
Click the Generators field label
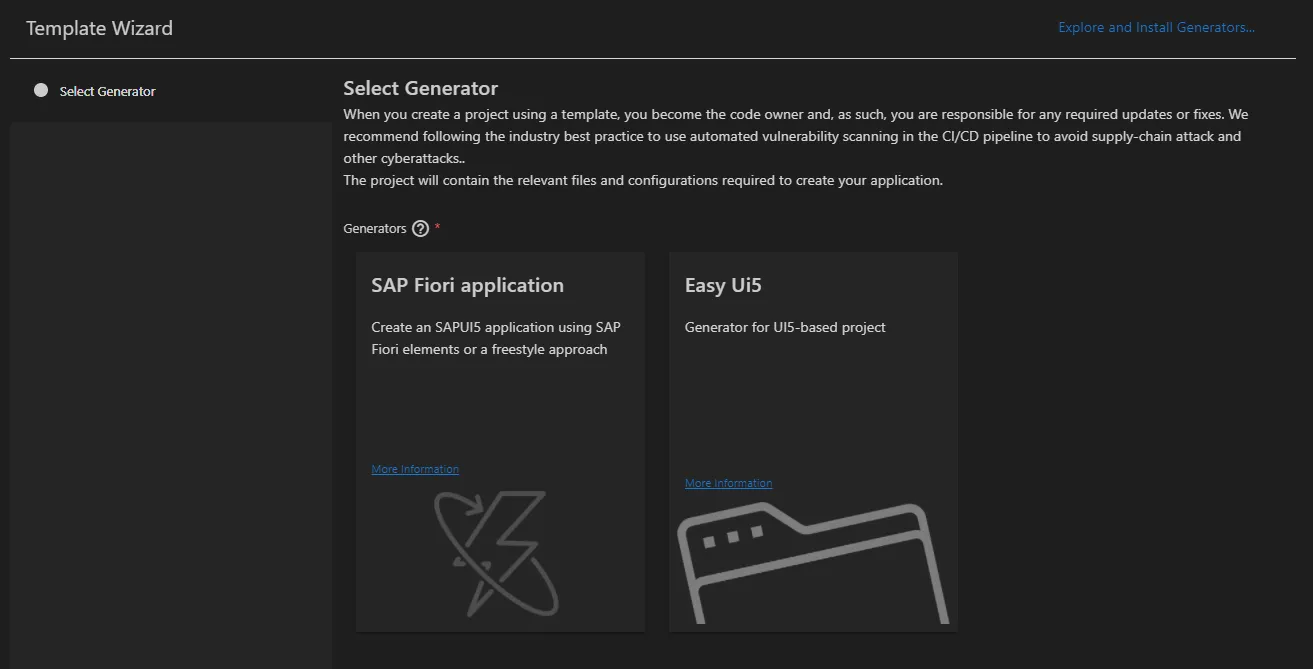pos(375,229)
